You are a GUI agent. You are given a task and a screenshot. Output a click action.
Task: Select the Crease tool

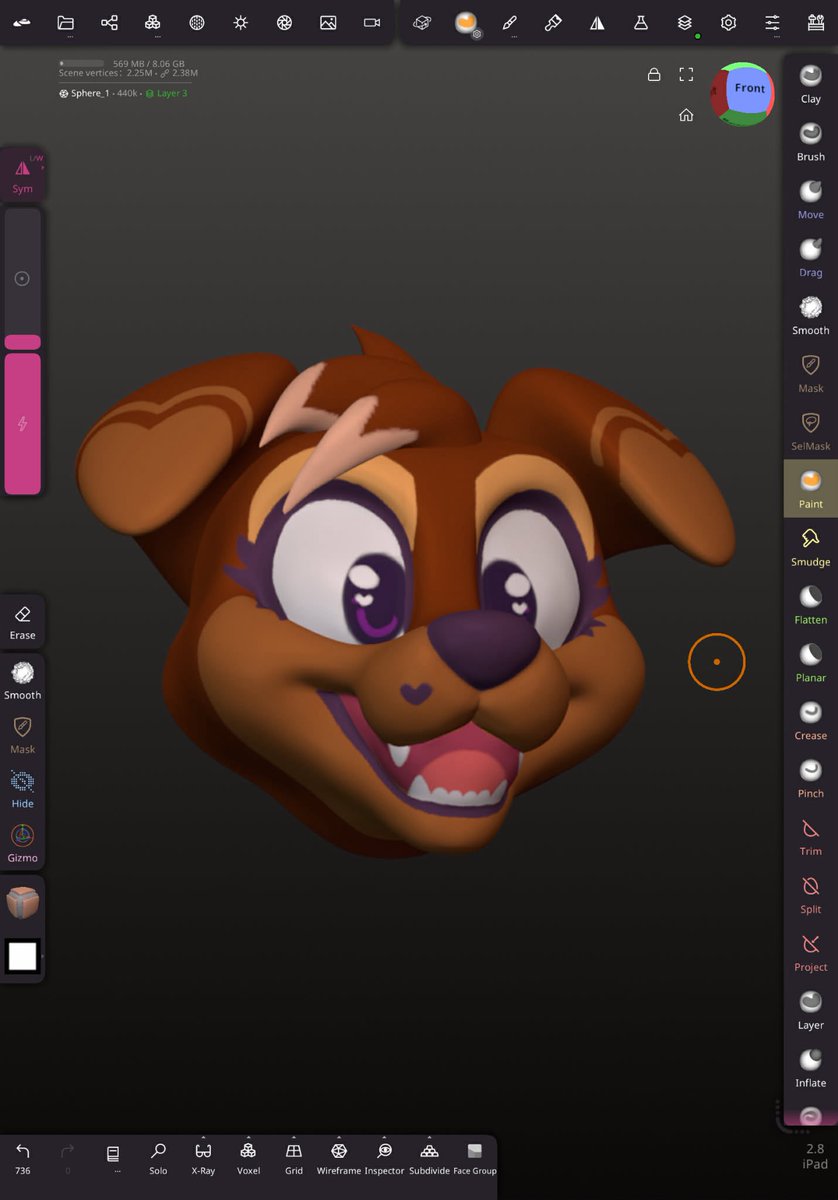click(x=811, y=721)
